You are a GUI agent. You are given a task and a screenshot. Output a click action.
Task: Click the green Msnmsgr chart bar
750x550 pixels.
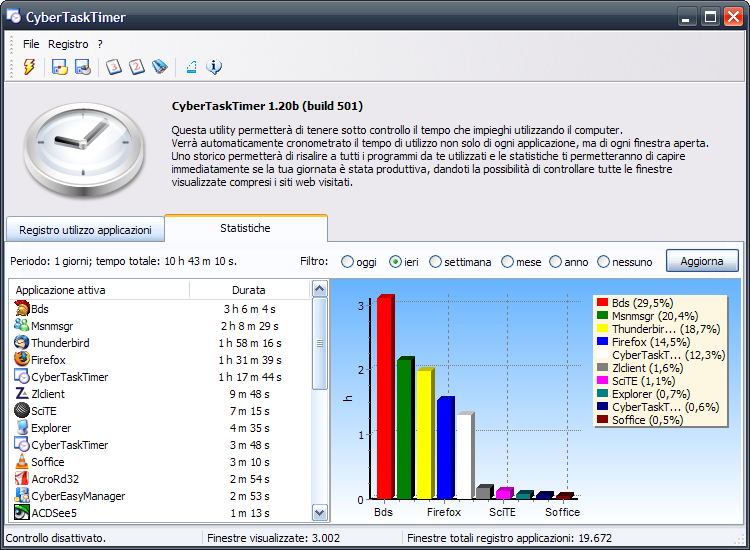(405, 428)
